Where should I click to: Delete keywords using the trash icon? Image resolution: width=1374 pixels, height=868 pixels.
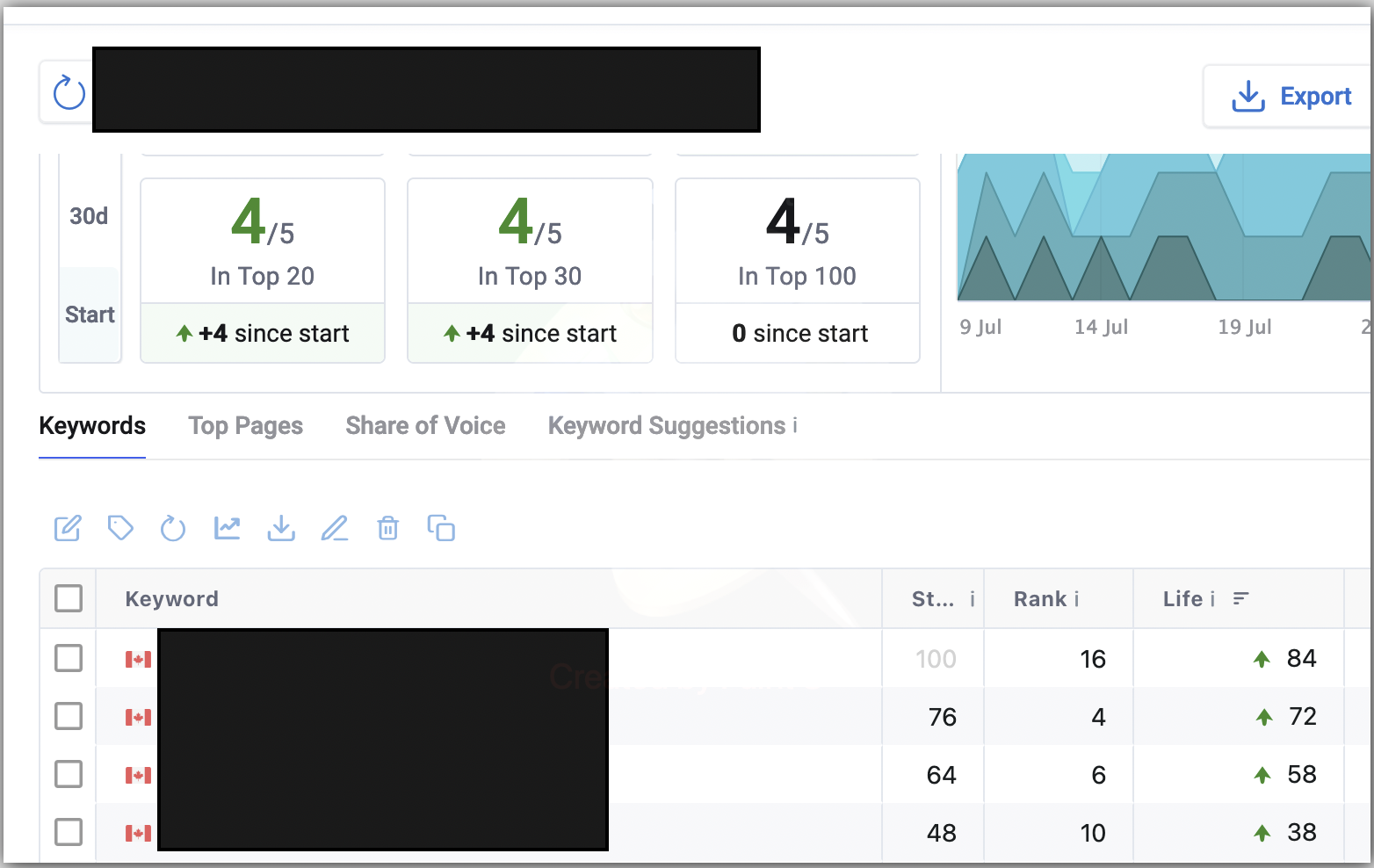(x=387, y=528)
